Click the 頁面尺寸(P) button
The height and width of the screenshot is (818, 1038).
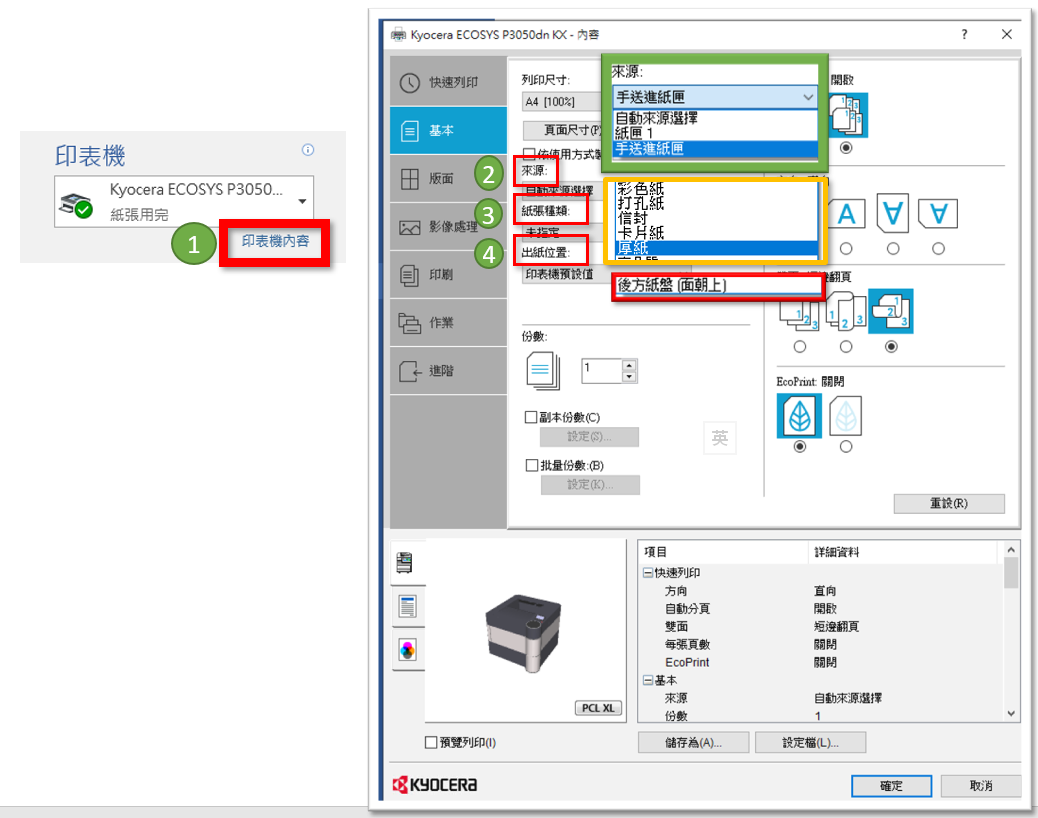563,130
